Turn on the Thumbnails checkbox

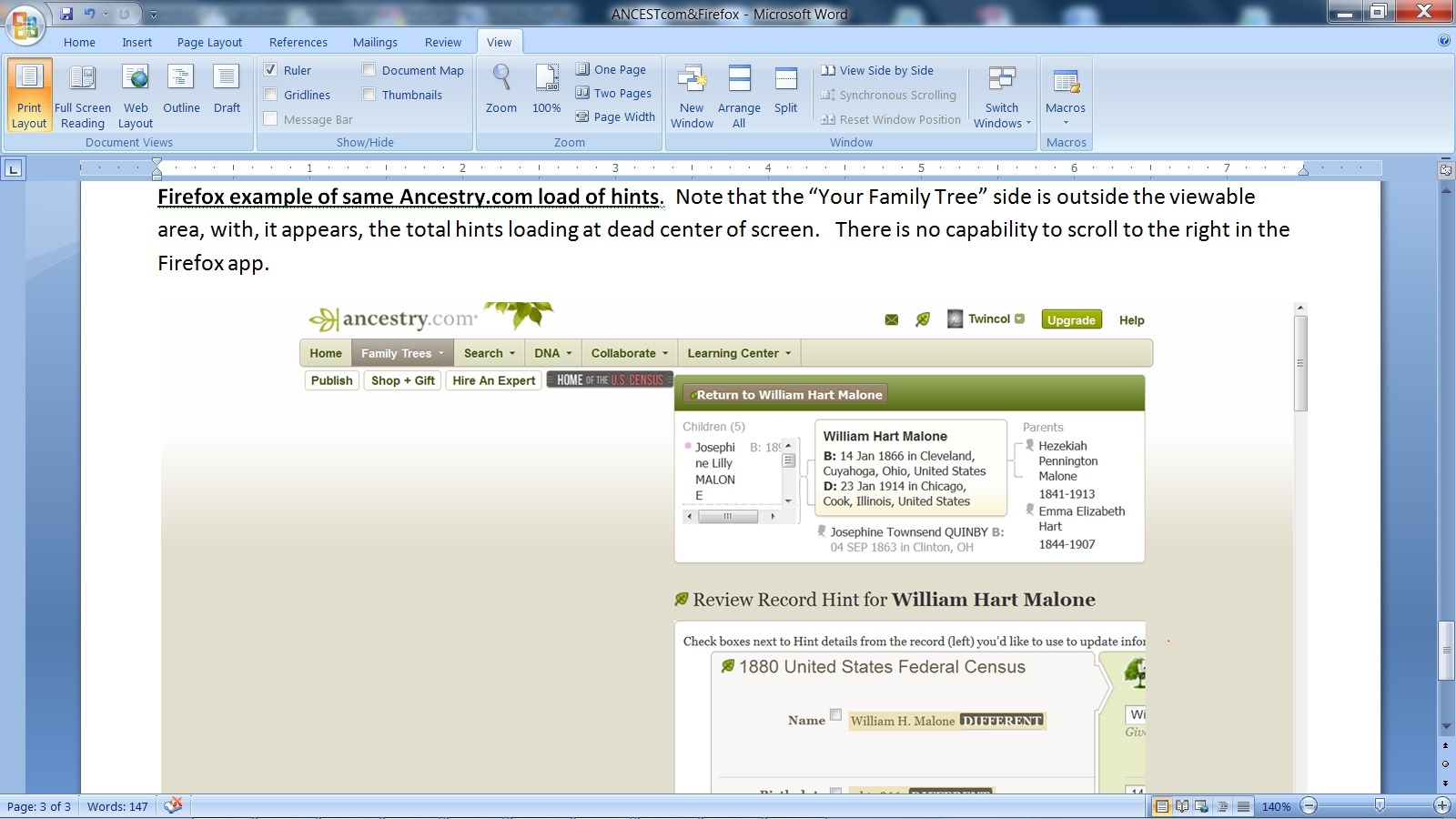tap(369, 95)
